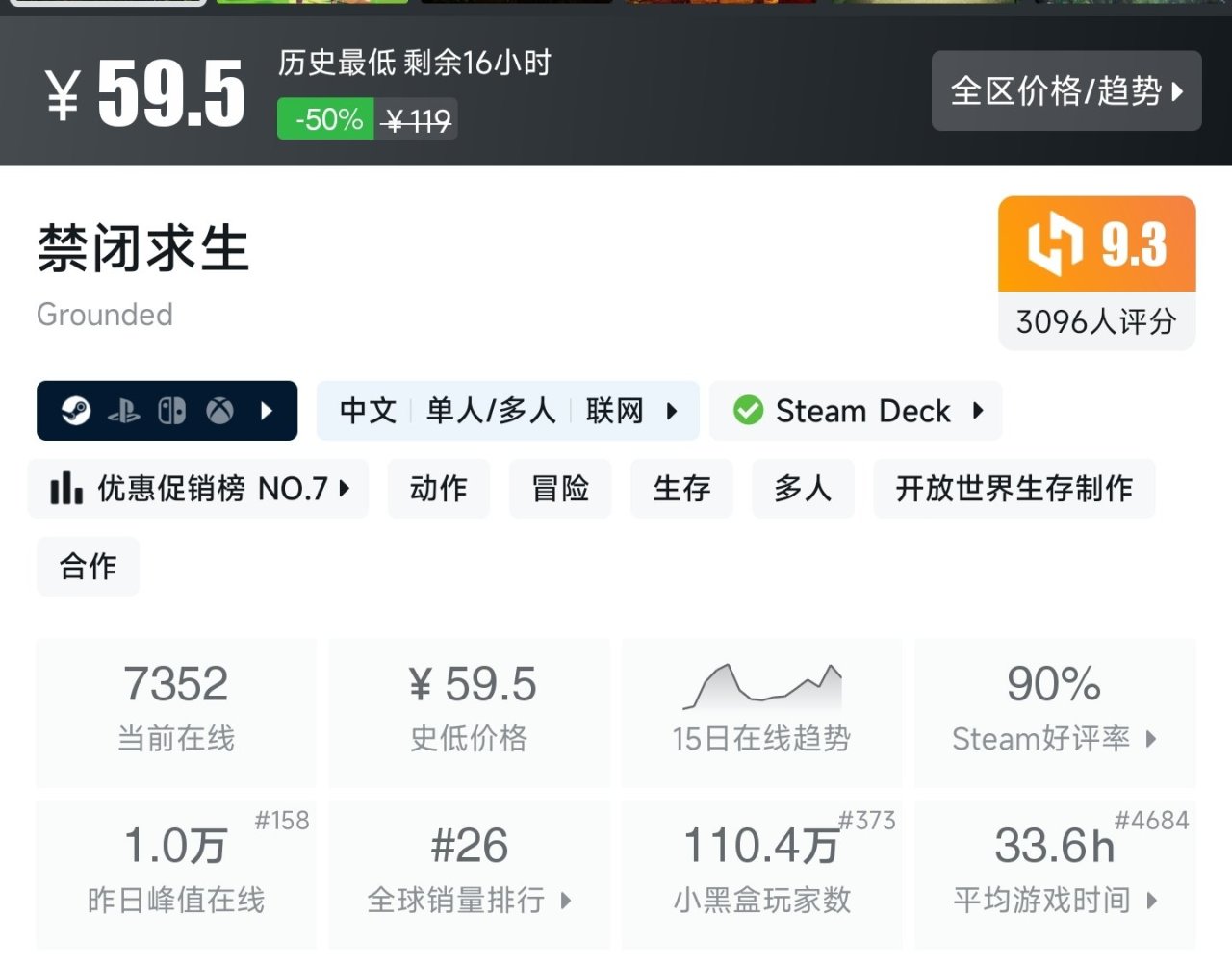Open 优惠促销榜 NO.7 ranking
This screenshot has width=1232, height=966.
[199, 489]
